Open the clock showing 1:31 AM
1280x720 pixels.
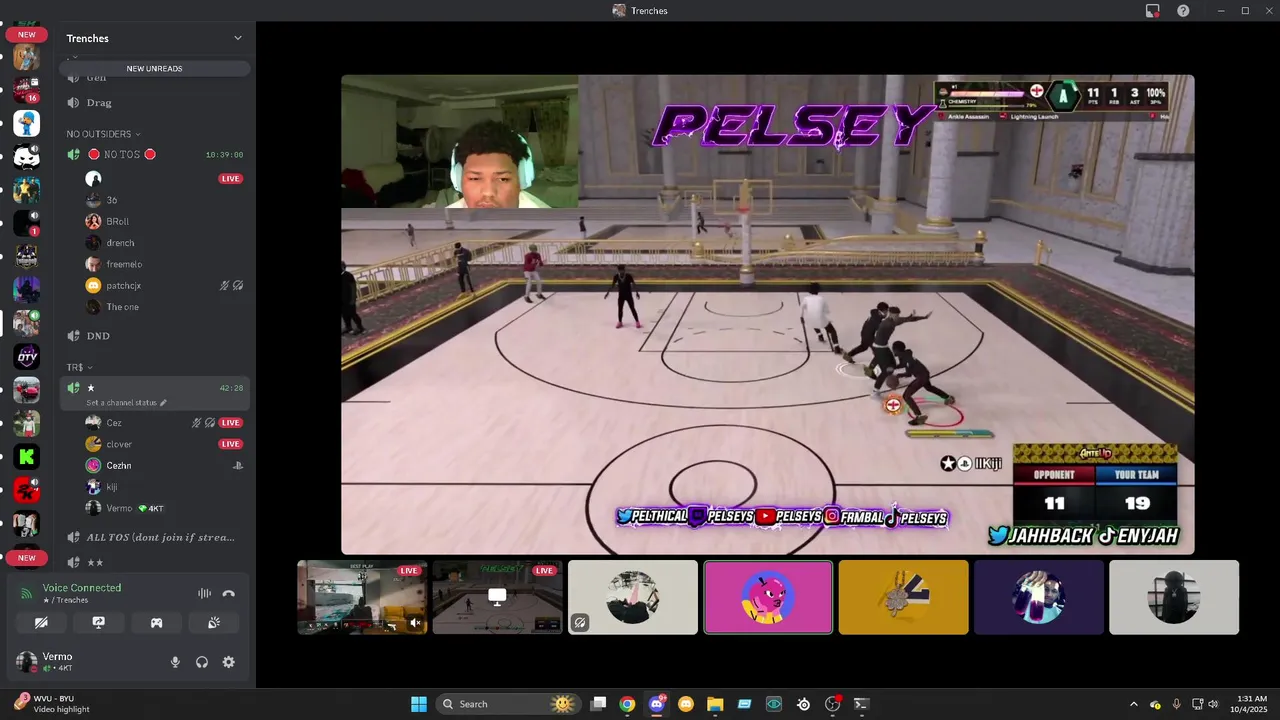pos(1252,704)
